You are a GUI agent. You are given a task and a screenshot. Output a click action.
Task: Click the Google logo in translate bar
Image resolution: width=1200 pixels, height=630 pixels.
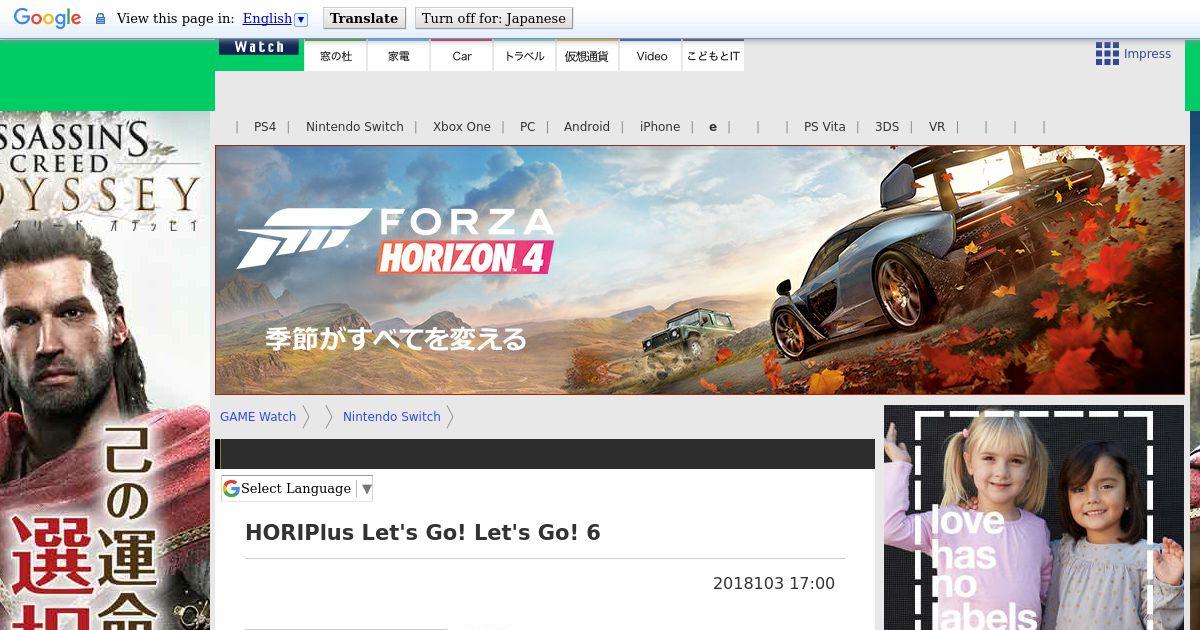[47, 18]
